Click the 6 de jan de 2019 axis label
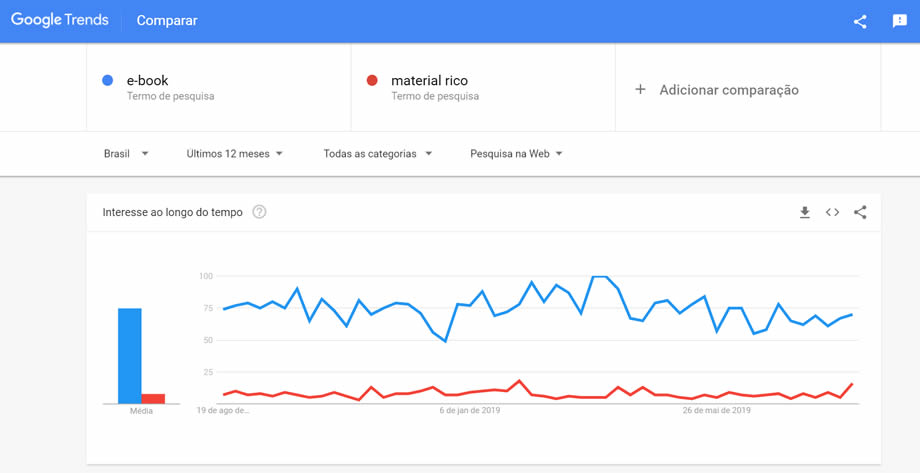 click(x=470, y=410)
